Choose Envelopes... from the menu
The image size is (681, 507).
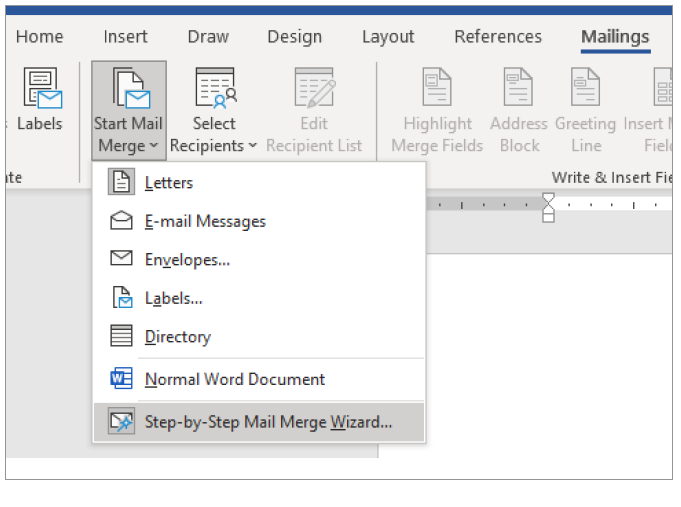[187, 259]
